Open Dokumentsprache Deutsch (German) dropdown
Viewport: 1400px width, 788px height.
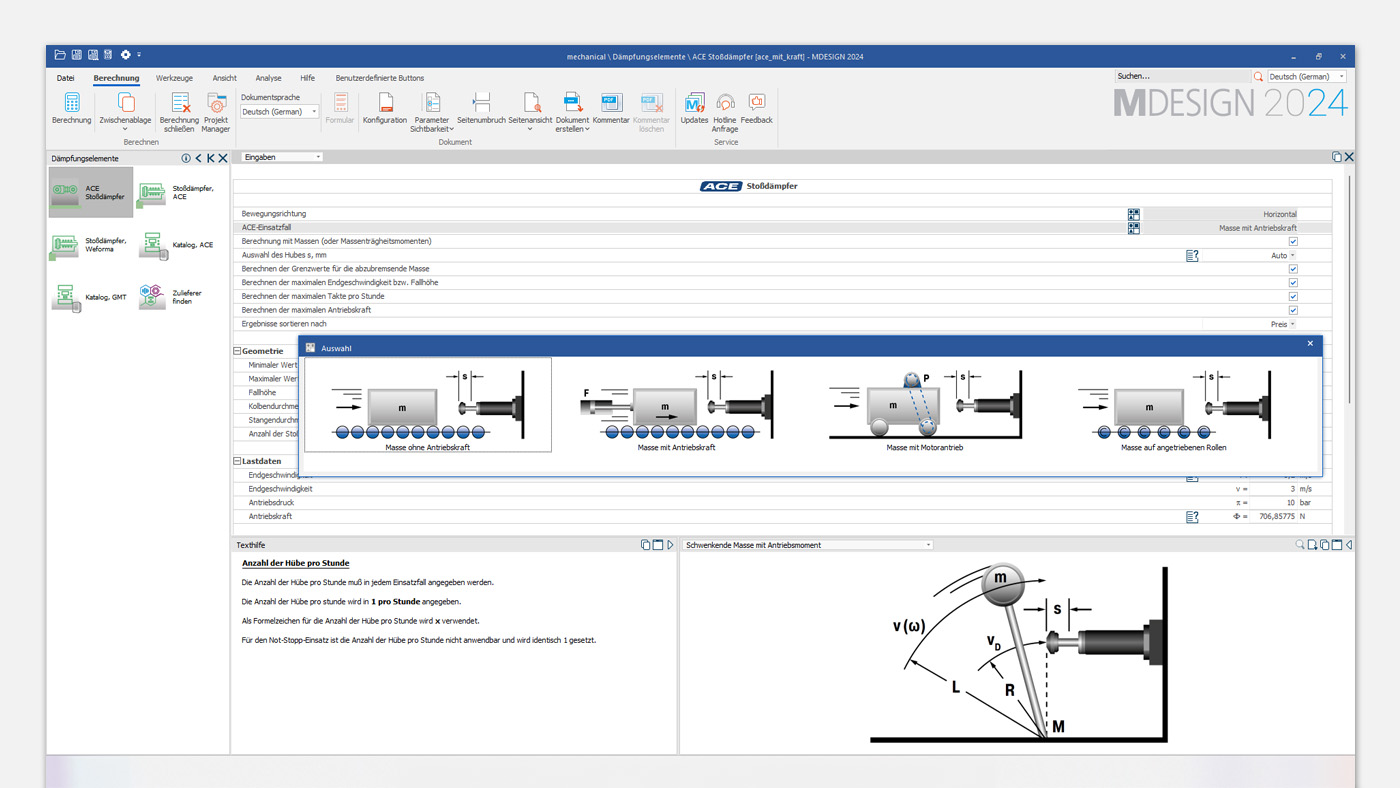coord(280,112)
